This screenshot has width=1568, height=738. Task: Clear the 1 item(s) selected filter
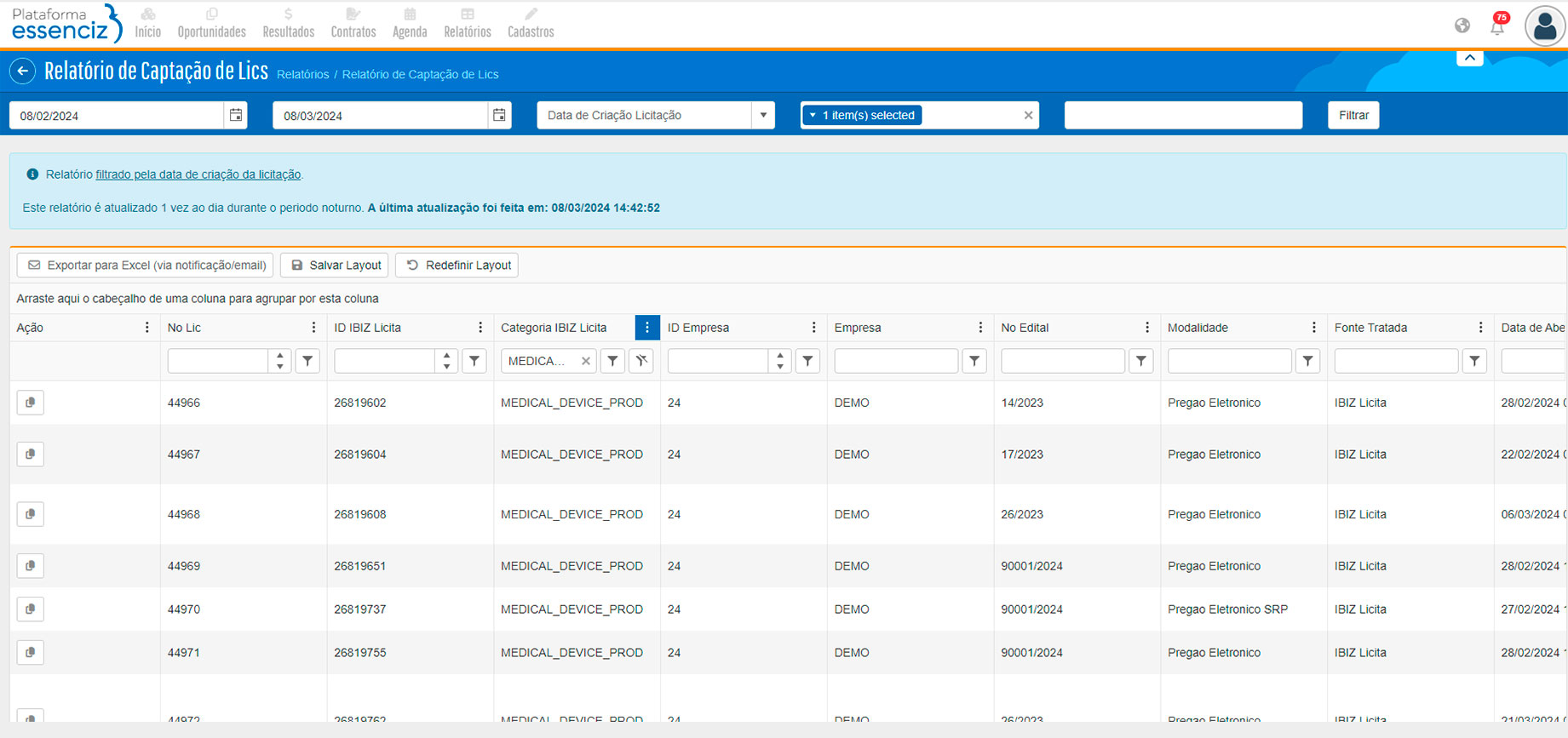click(x=1028, y=115)
